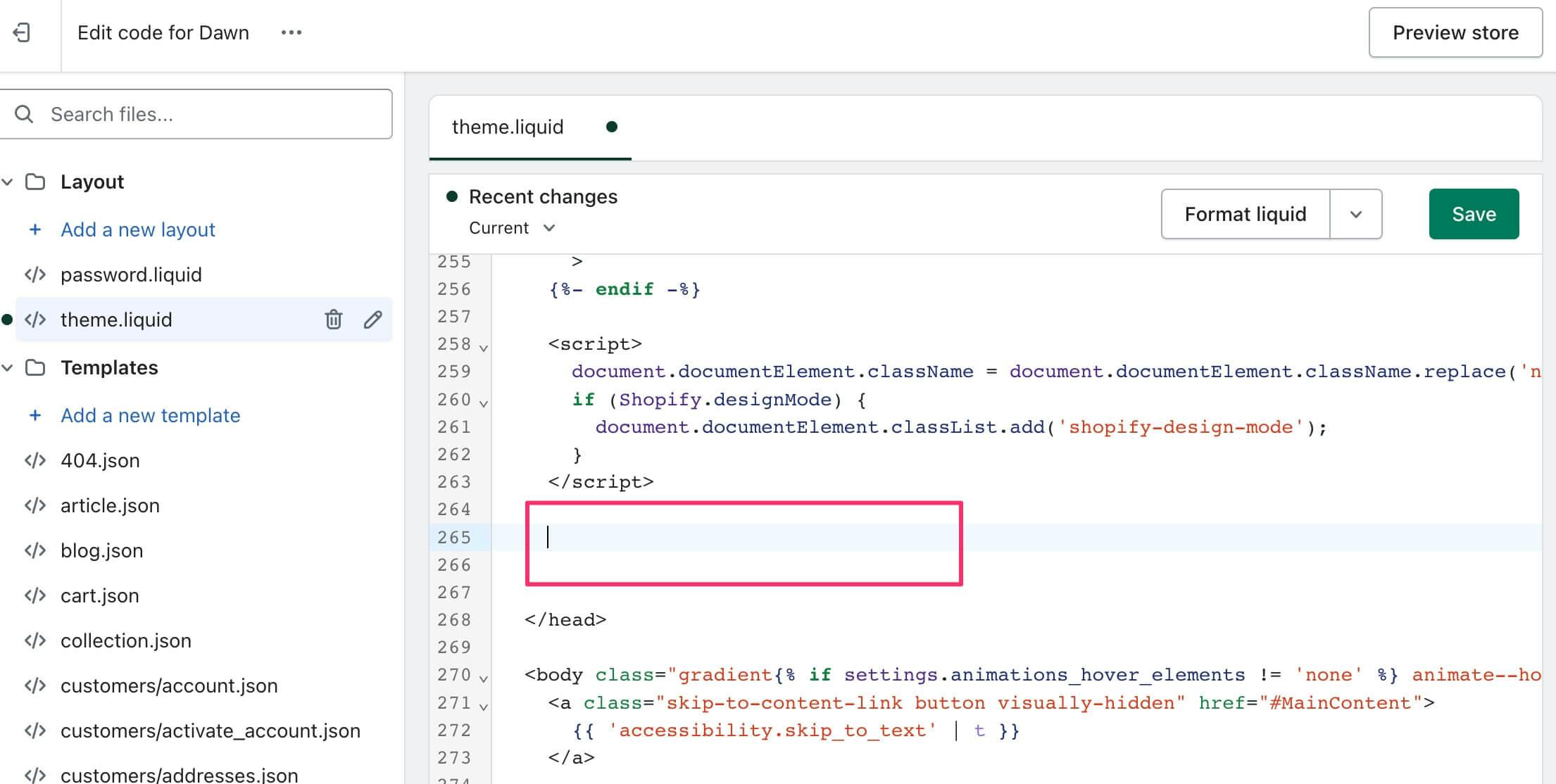The width and height of the screenshot is (1556, 784).
Task: Open collection.json template
Action: pyautogui.click(x=125, y=640)
